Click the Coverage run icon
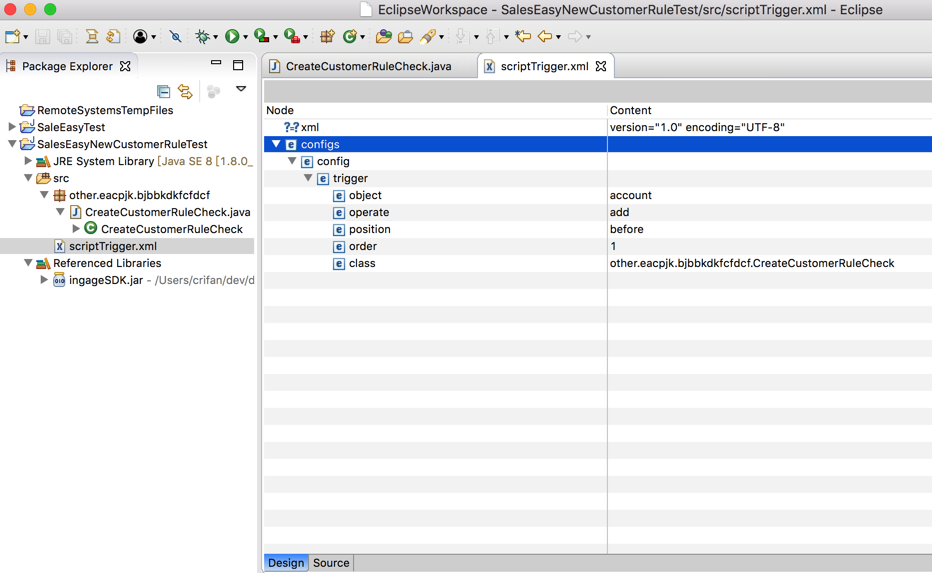Image resolution: width=932 pixels, height=573 pixels. (x=261, y=37)
